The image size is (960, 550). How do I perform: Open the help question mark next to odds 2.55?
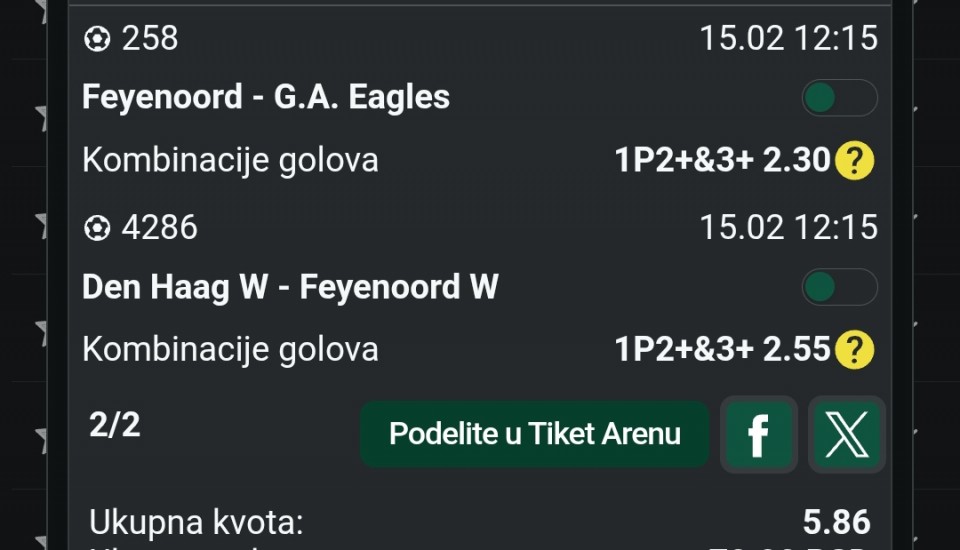pyautogui.click(x=854, y=349)
